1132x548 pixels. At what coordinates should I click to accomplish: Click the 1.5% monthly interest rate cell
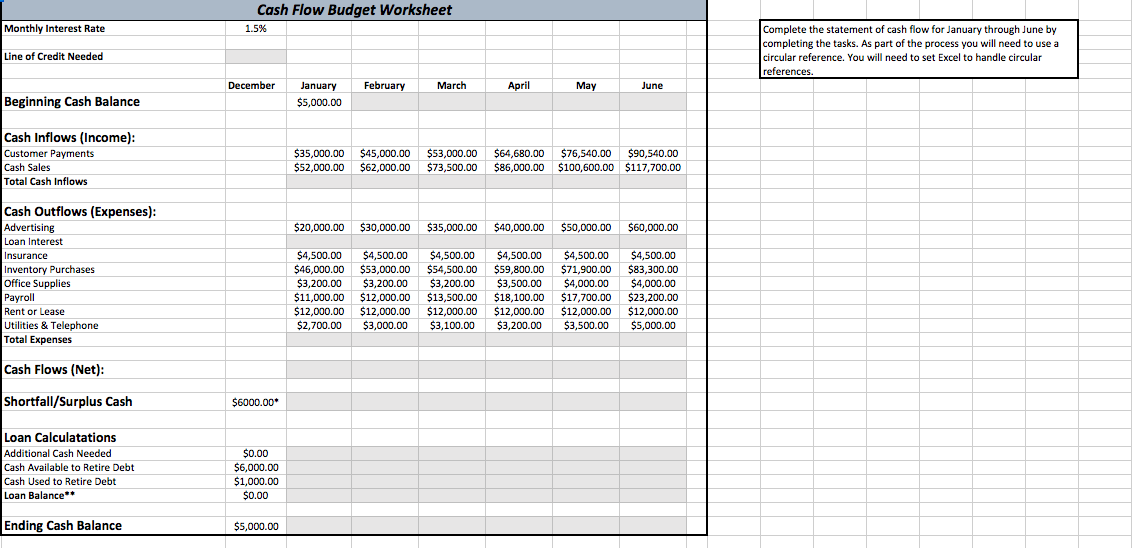255,29
